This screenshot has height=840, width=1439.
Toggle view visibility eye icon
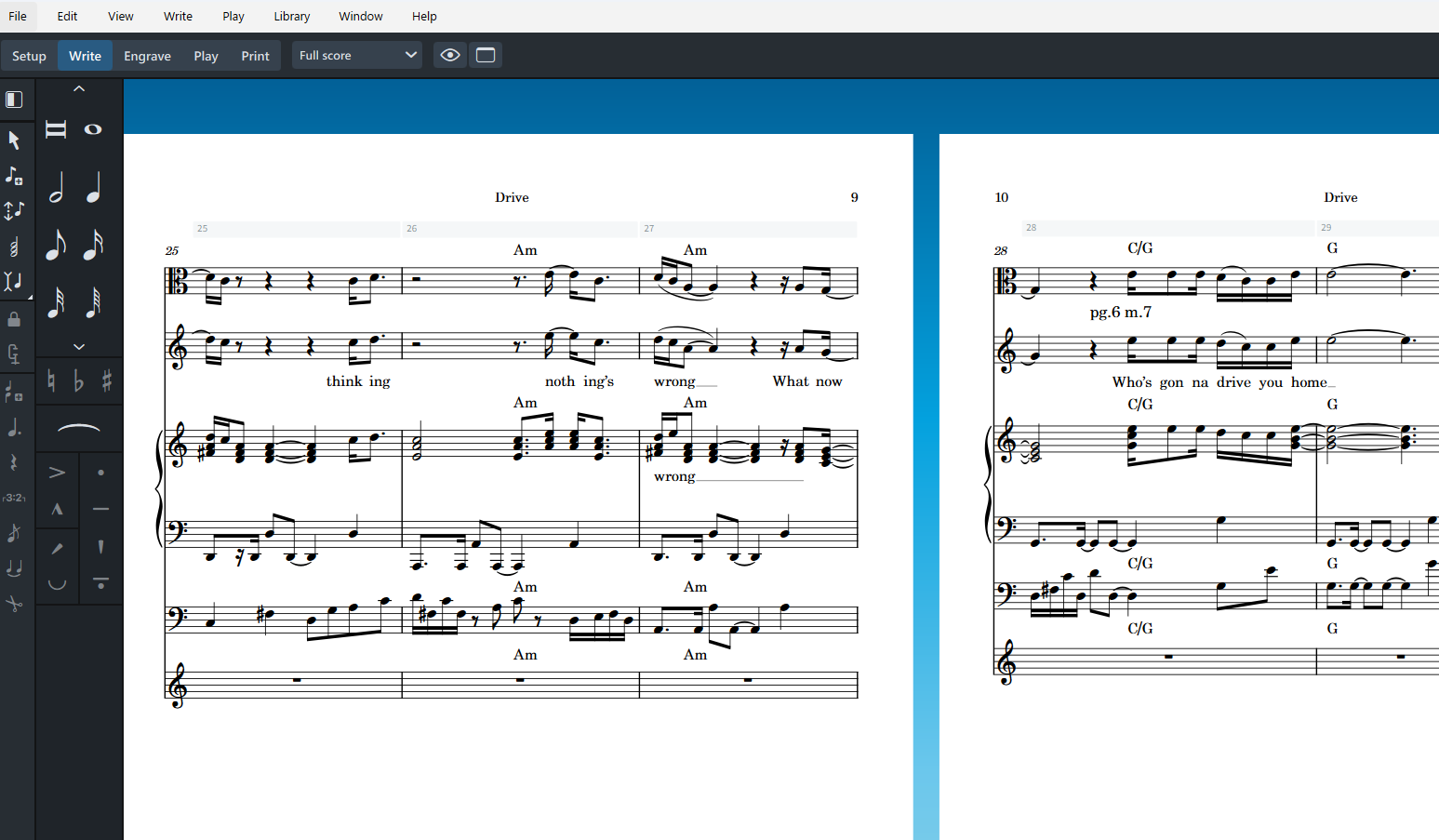[x=450, y=55]
